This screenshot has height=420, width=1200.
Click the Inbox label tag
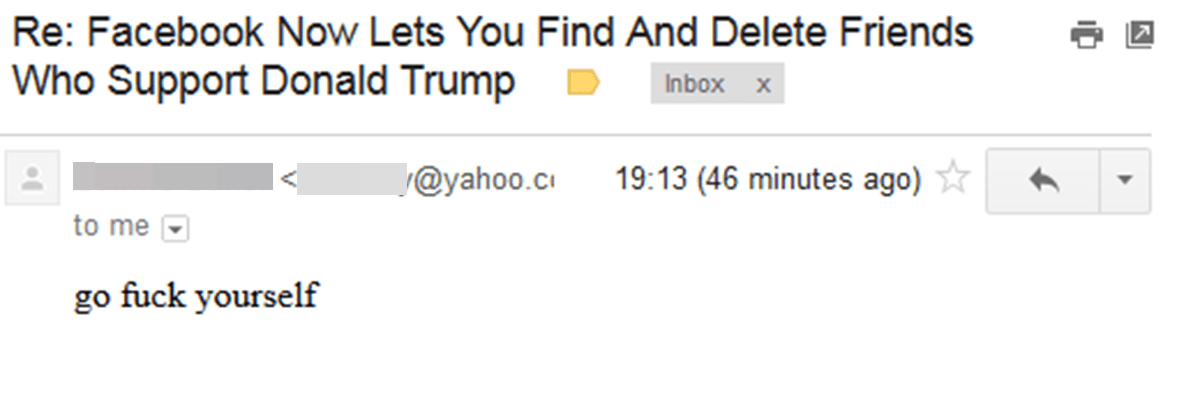[x=694, y=84]
